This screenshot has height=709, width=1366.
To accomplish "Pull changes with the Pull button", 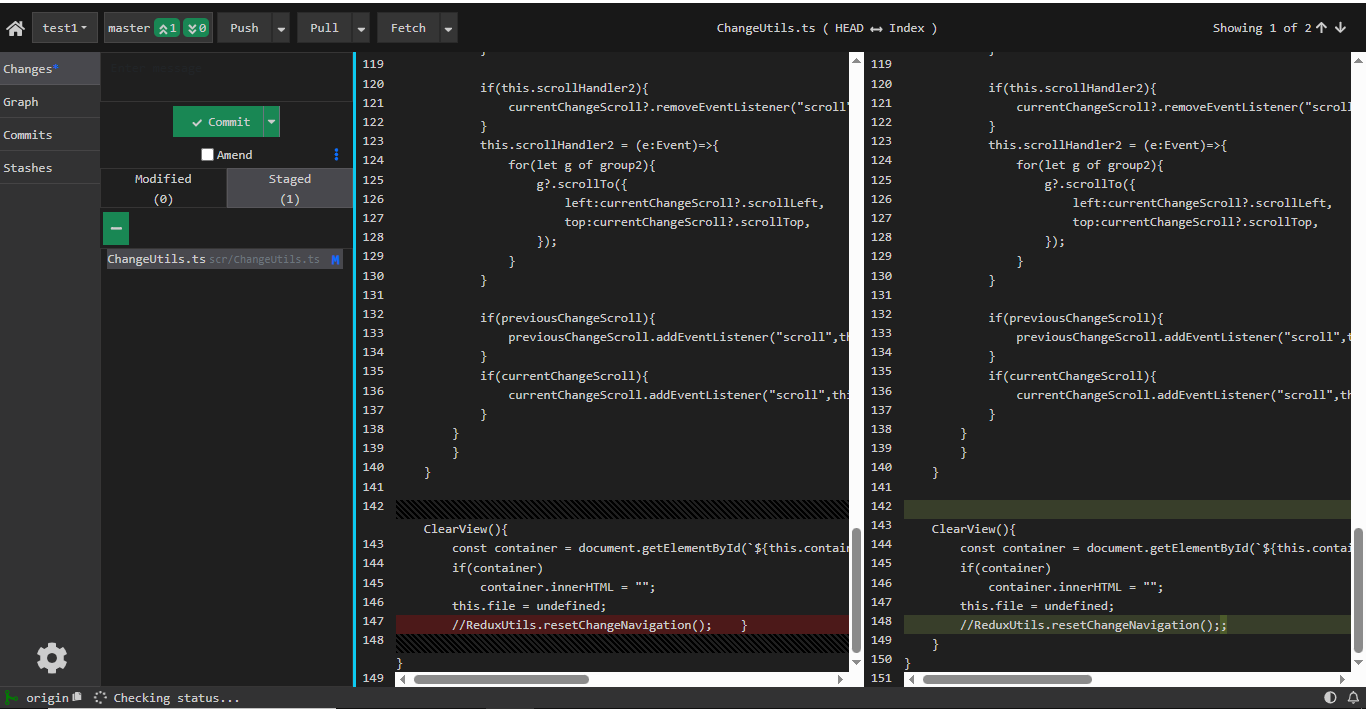I will 324,28.
